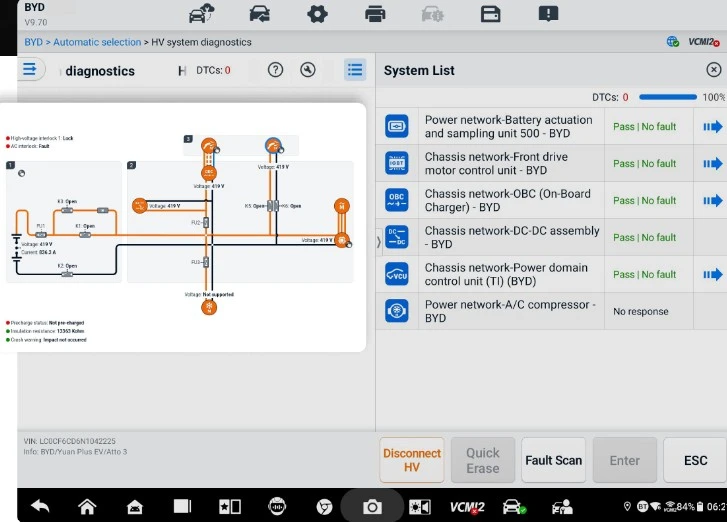Click the A/C compressor system icon
This screenshot has width=727, height=522.
click(397, 311)
